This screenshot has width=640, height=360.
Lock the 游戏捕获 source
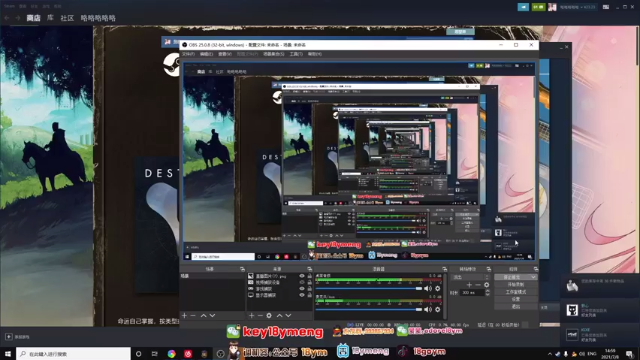[309, 289]
